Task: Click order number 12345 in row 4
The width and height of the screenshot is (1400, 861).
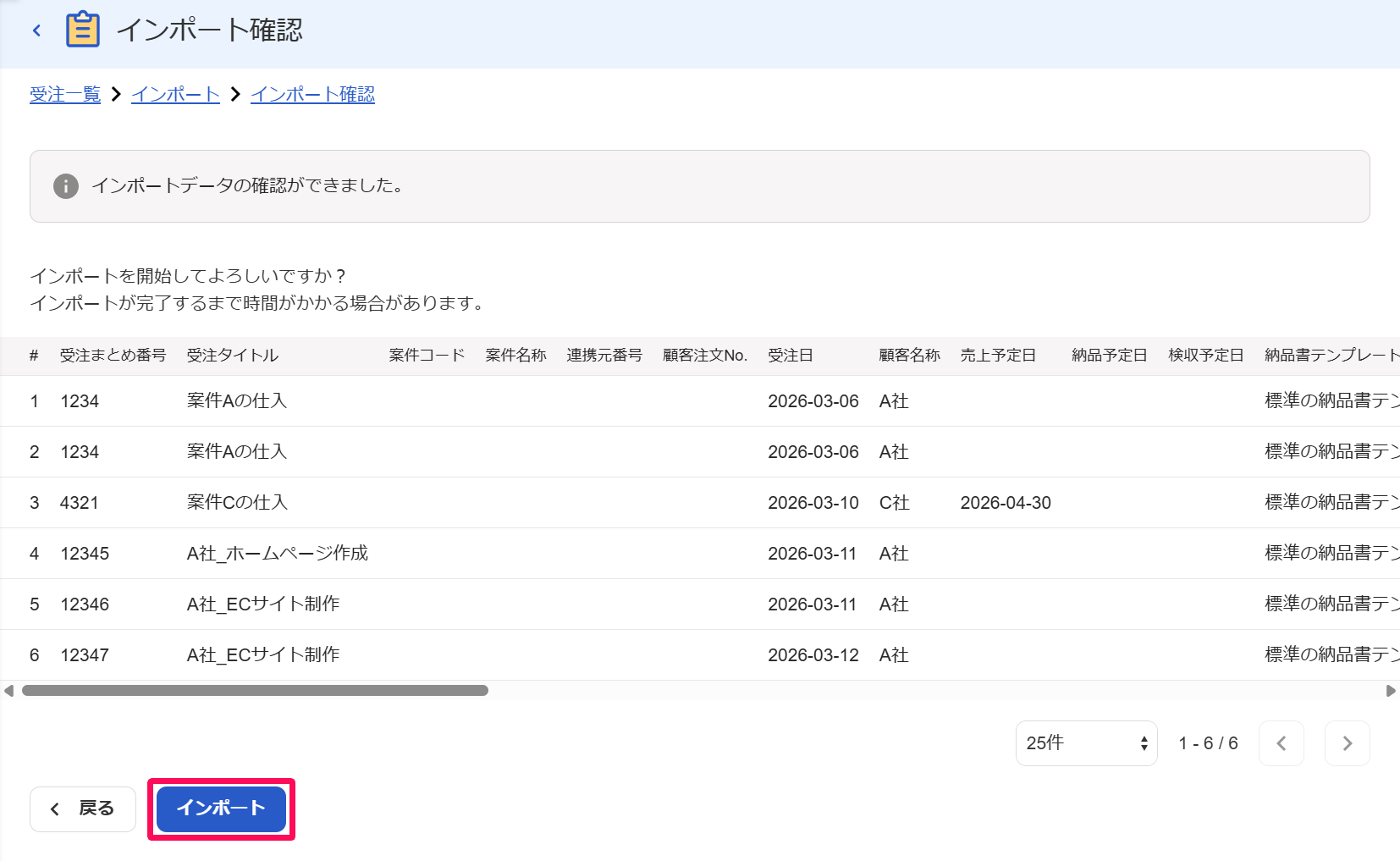Action: click(x=85, y=554)
